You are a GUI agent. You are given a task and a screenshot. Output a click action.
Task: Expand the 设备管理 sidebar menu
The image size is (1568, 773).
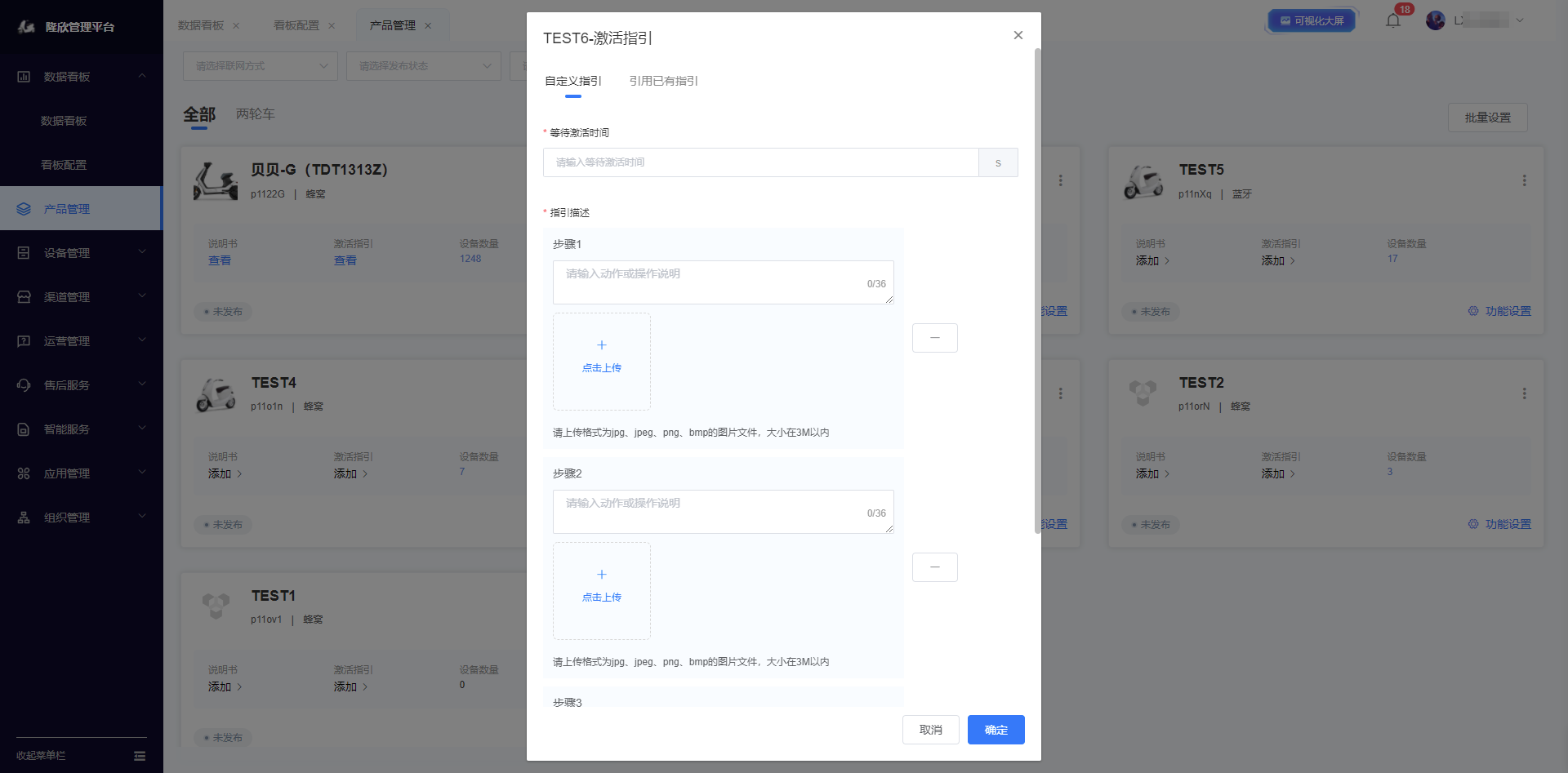pos(81,253)
